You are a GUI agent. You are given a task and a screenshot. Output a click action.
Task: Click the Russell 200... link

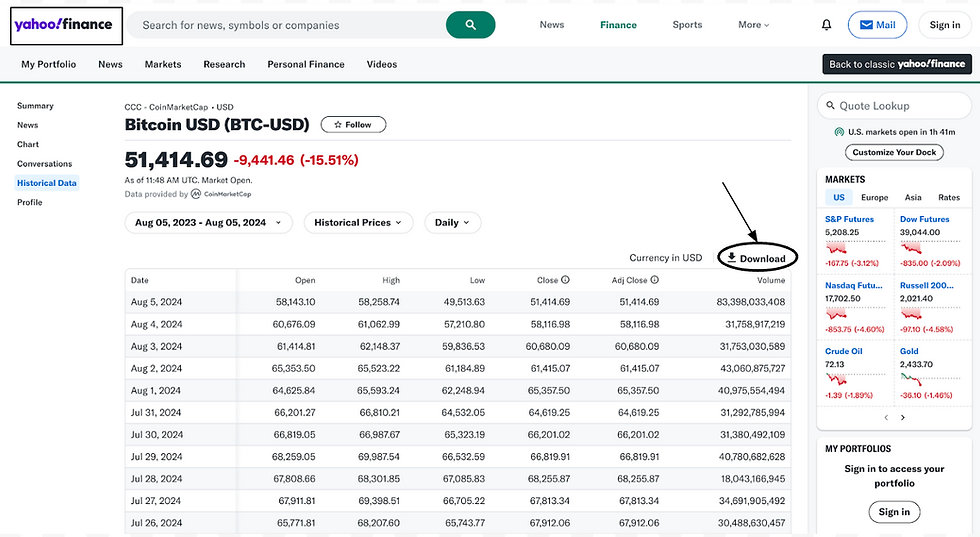[927, 286]
